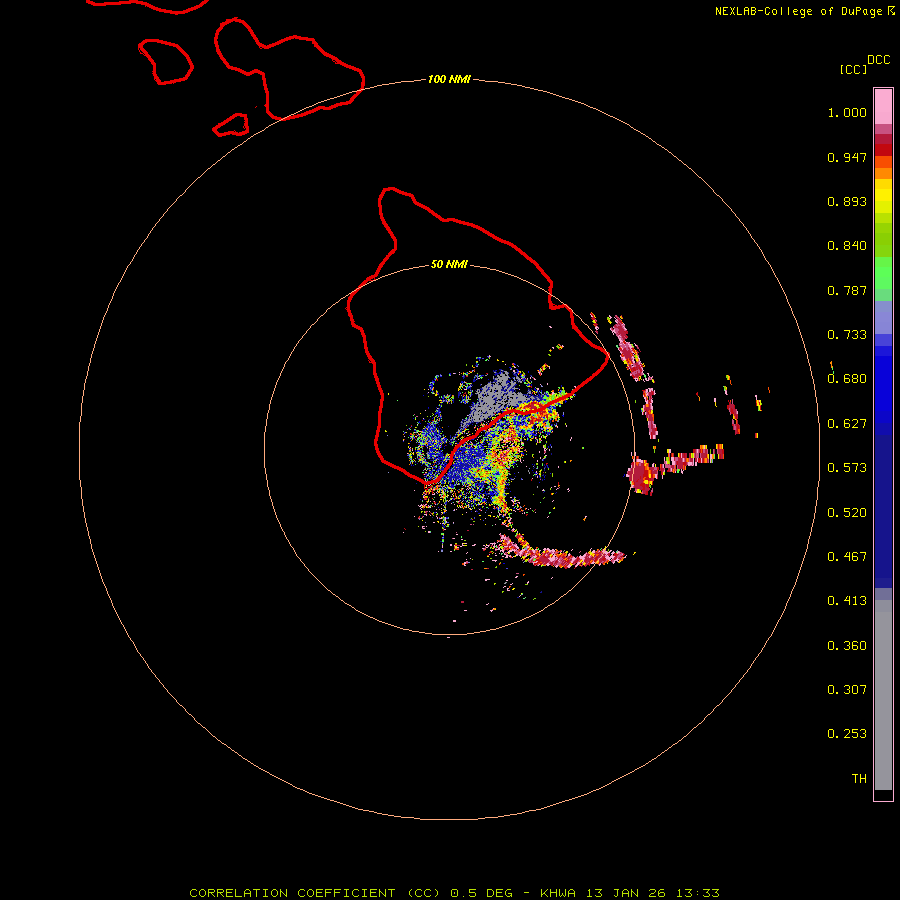
Task: Pick the light pink swatch beside 1.000
Action: pyautogui.click(x=883, y=107)
